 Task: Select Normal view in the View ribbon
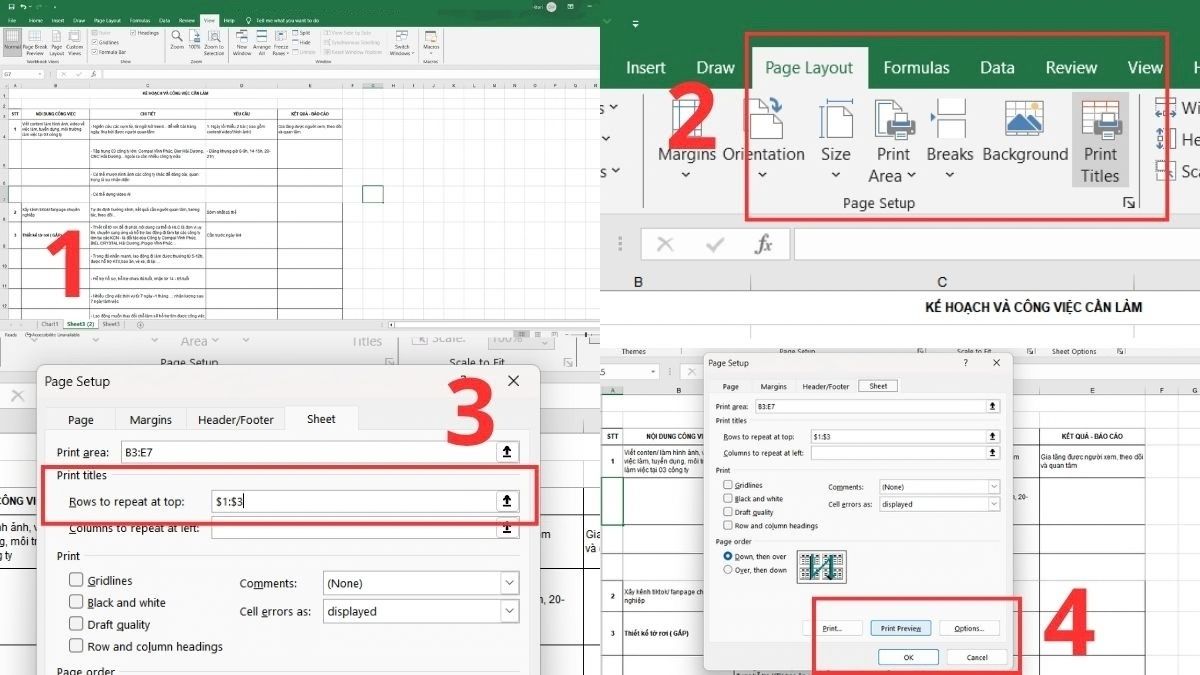12,40
